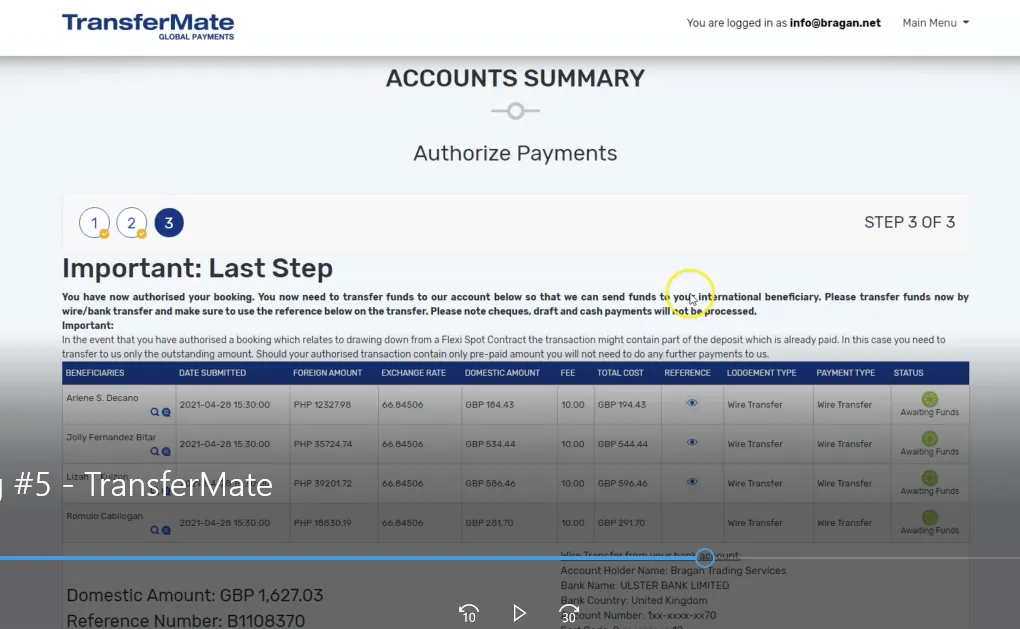Select step 3 circle in wizard
This screenshot has width=1020, height=629.
(168, 222)
